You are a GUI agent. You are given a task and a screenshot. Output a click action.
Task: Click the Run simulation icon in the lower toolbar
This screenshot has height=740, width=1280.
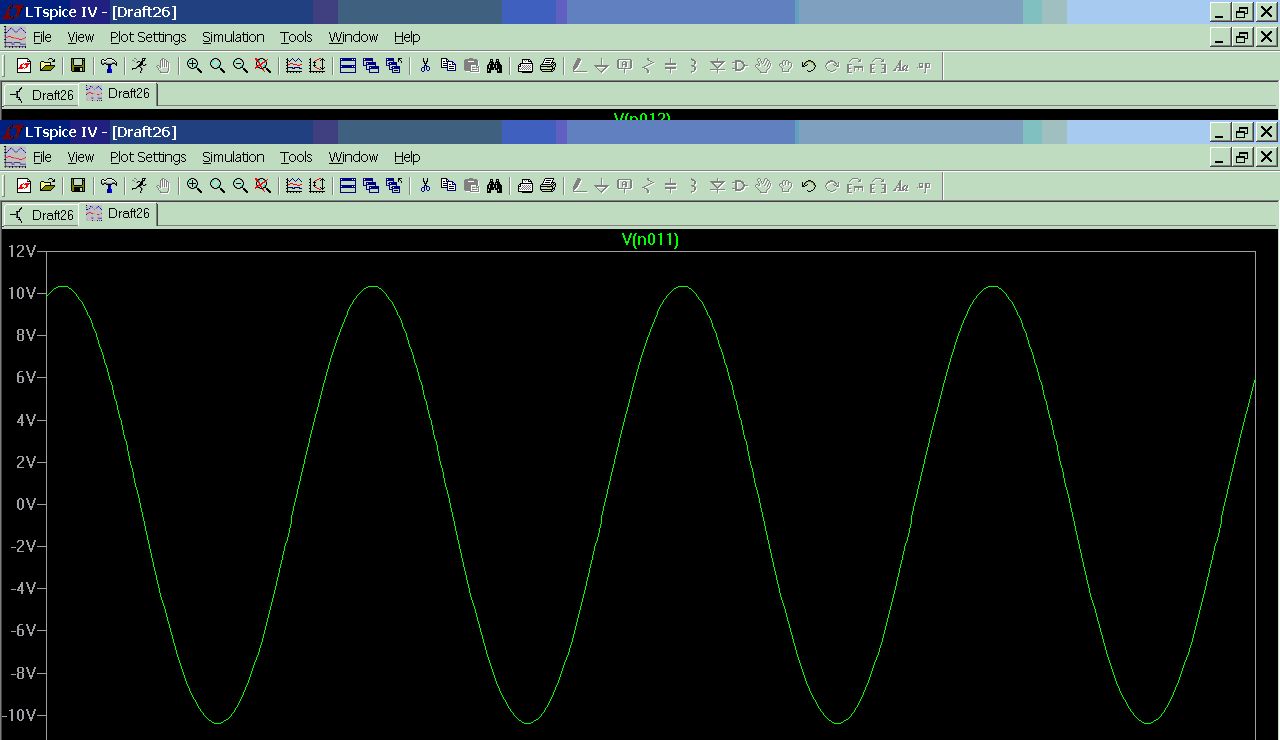tap(139, 186)
